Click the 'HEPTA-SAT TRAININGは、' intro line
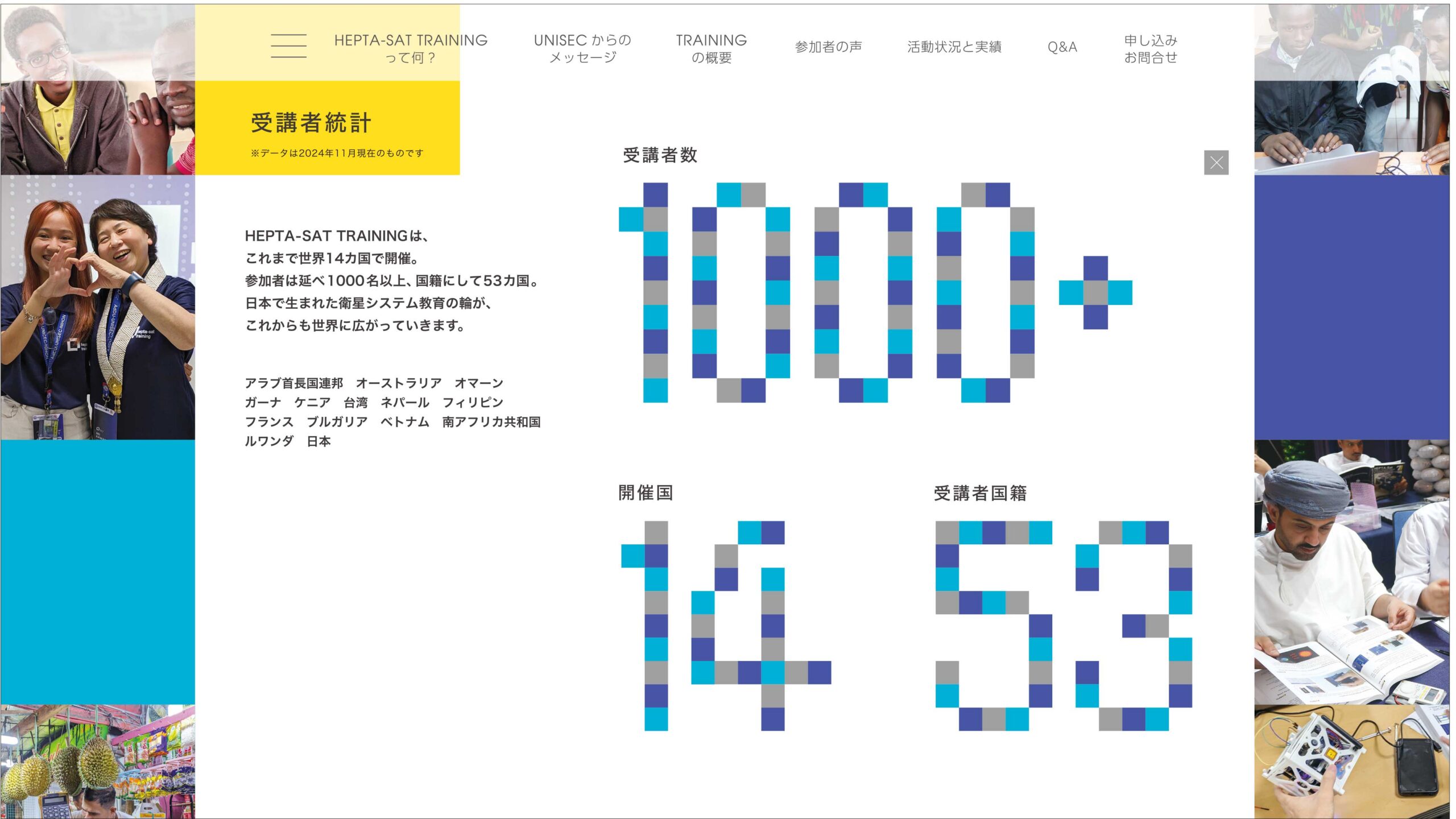 337,235
